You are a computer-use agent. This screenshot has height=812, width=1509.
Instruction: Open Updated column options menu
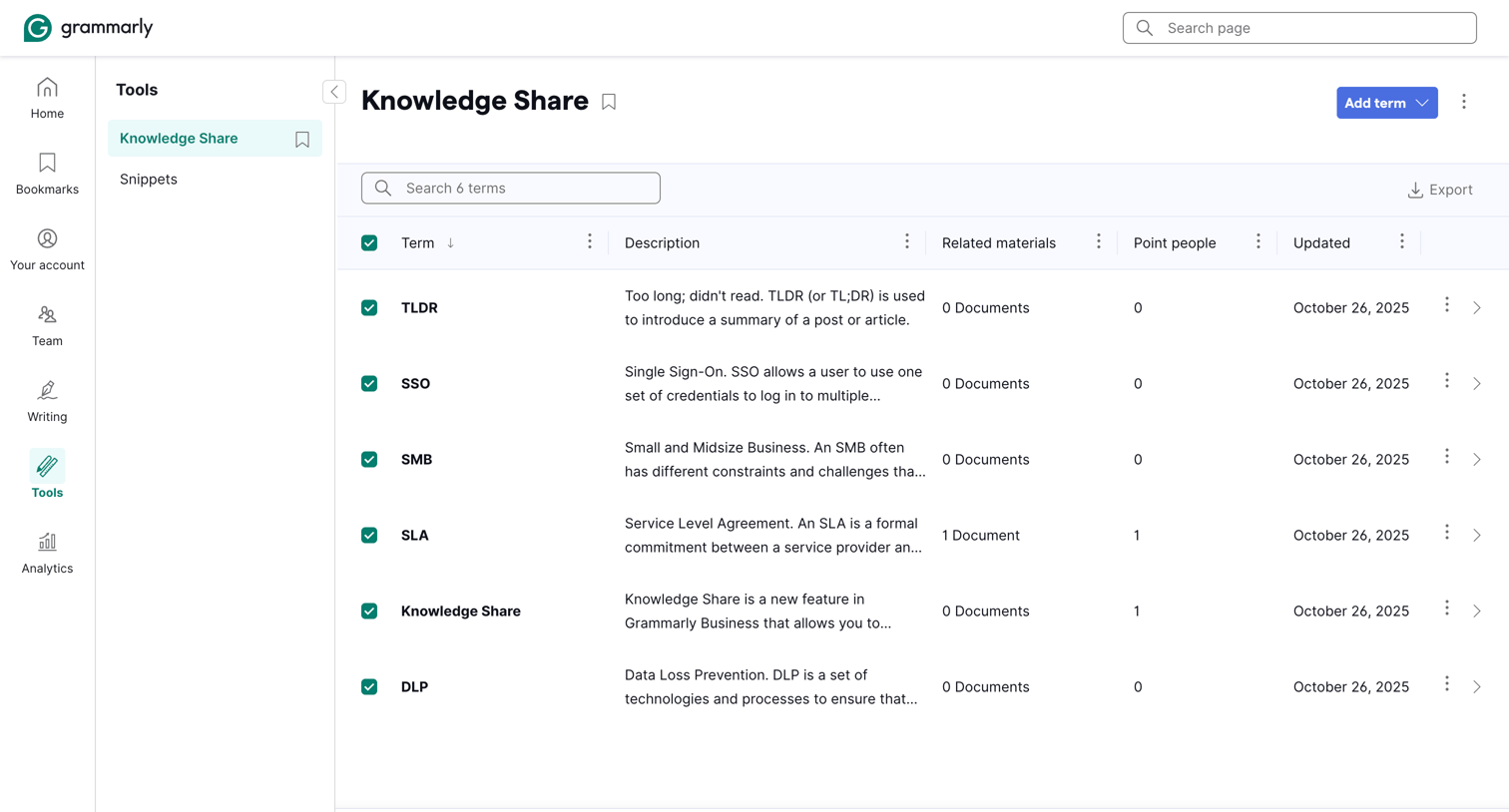click(x=1402, y=241)
